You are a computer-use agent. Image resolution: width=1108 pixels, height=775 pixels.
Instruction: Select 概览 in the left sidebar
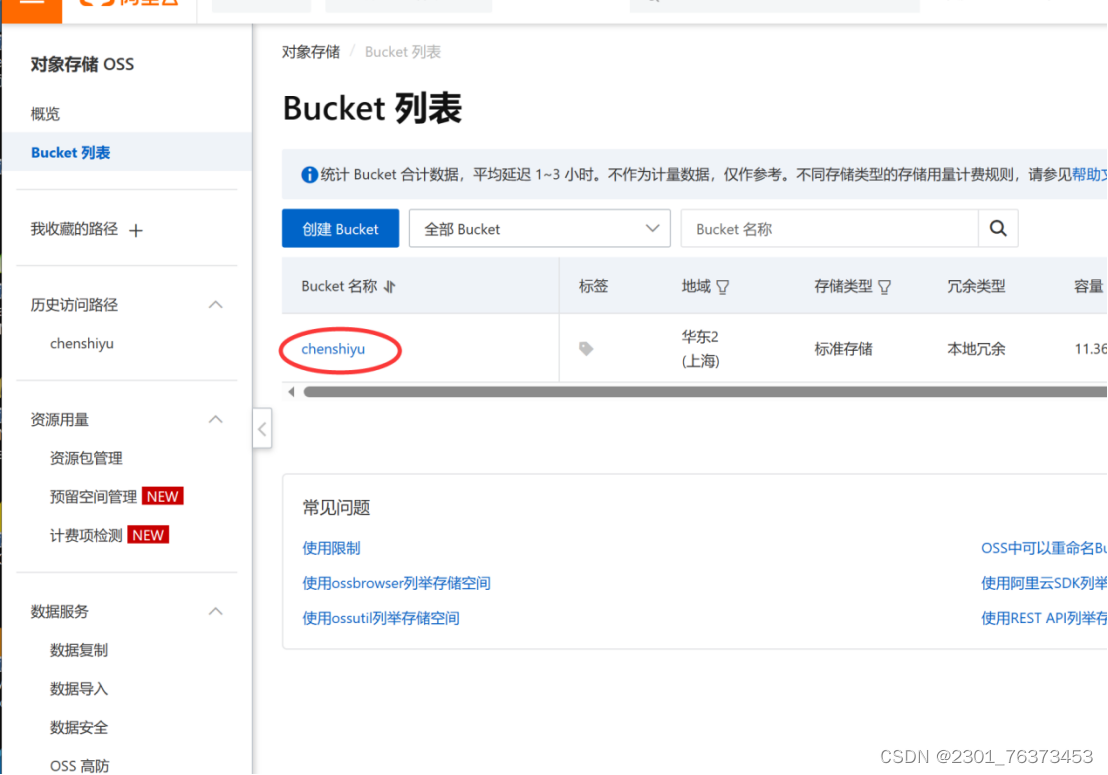click(x=45, y=113)
